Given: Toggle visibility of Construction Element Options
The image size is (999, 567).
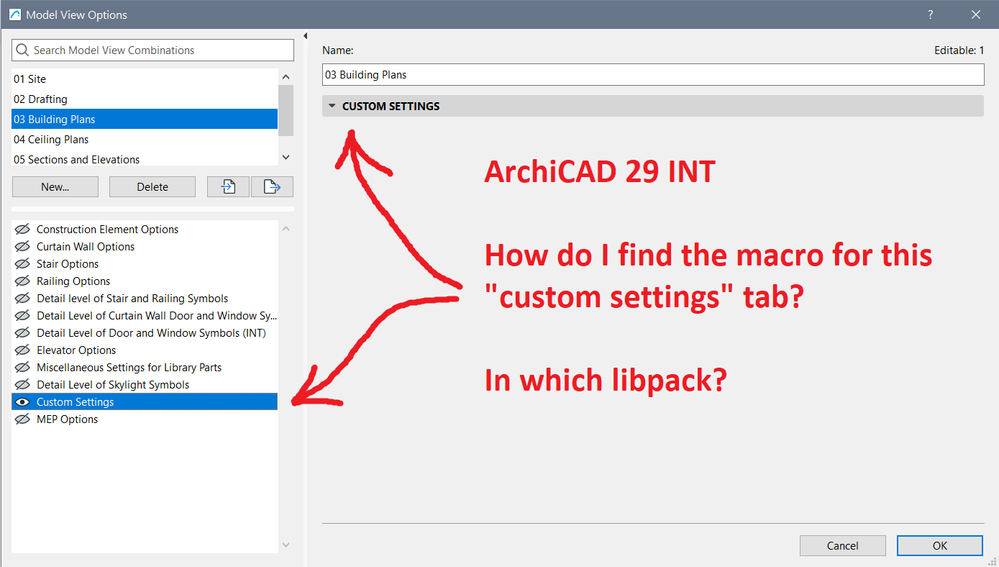Looking at the screenshot, I should 22,229.
